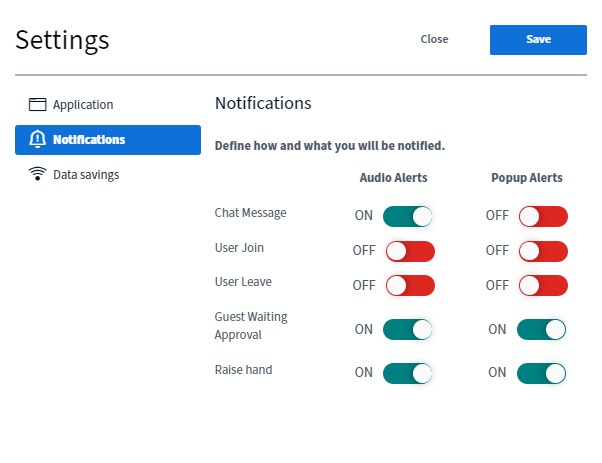Disable Chat Message audio alerts
This screenshot has width=602, height=463.
point(408,216)
